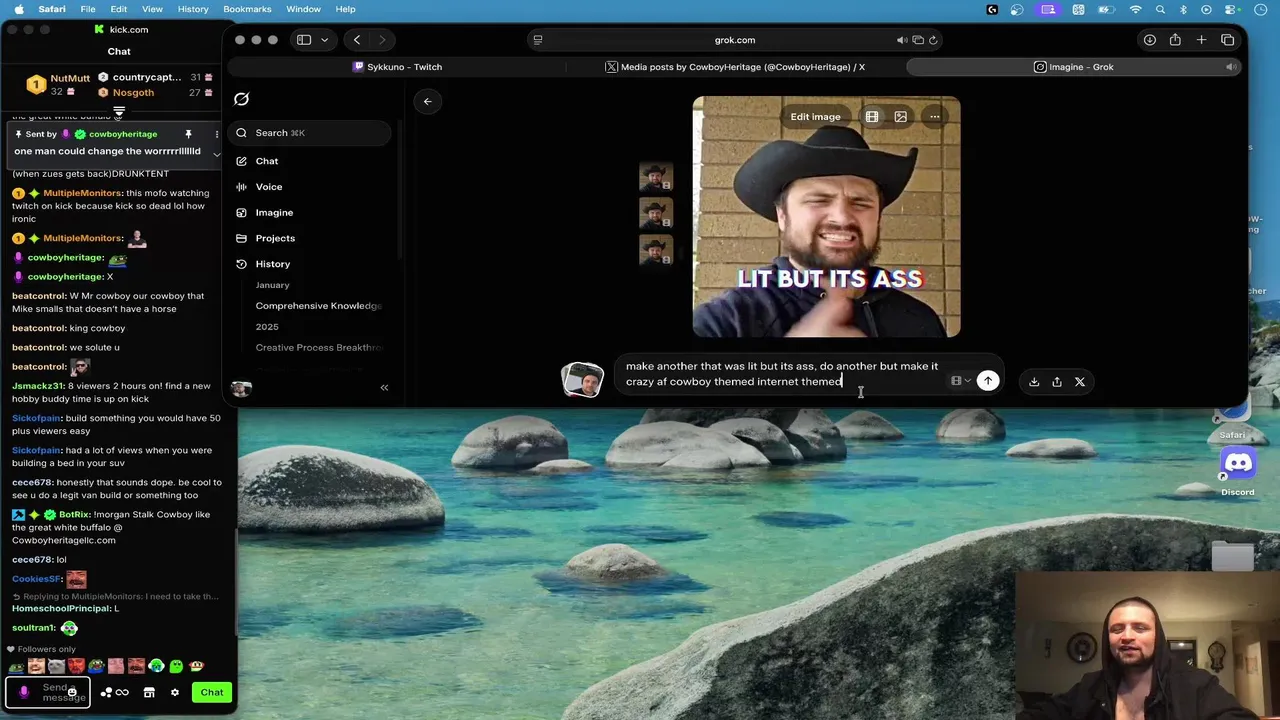The image size is (1280, 720).
Task: Show Safari tab overview
Action: [1227, 40]
